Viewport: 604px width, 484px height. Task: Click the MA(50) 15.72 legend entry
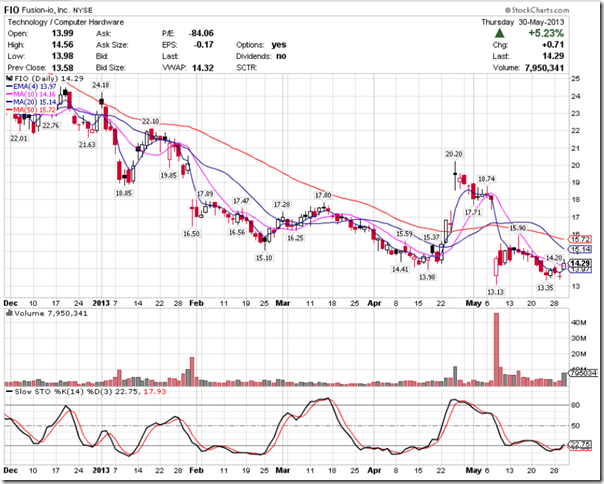tap(31, 110)
